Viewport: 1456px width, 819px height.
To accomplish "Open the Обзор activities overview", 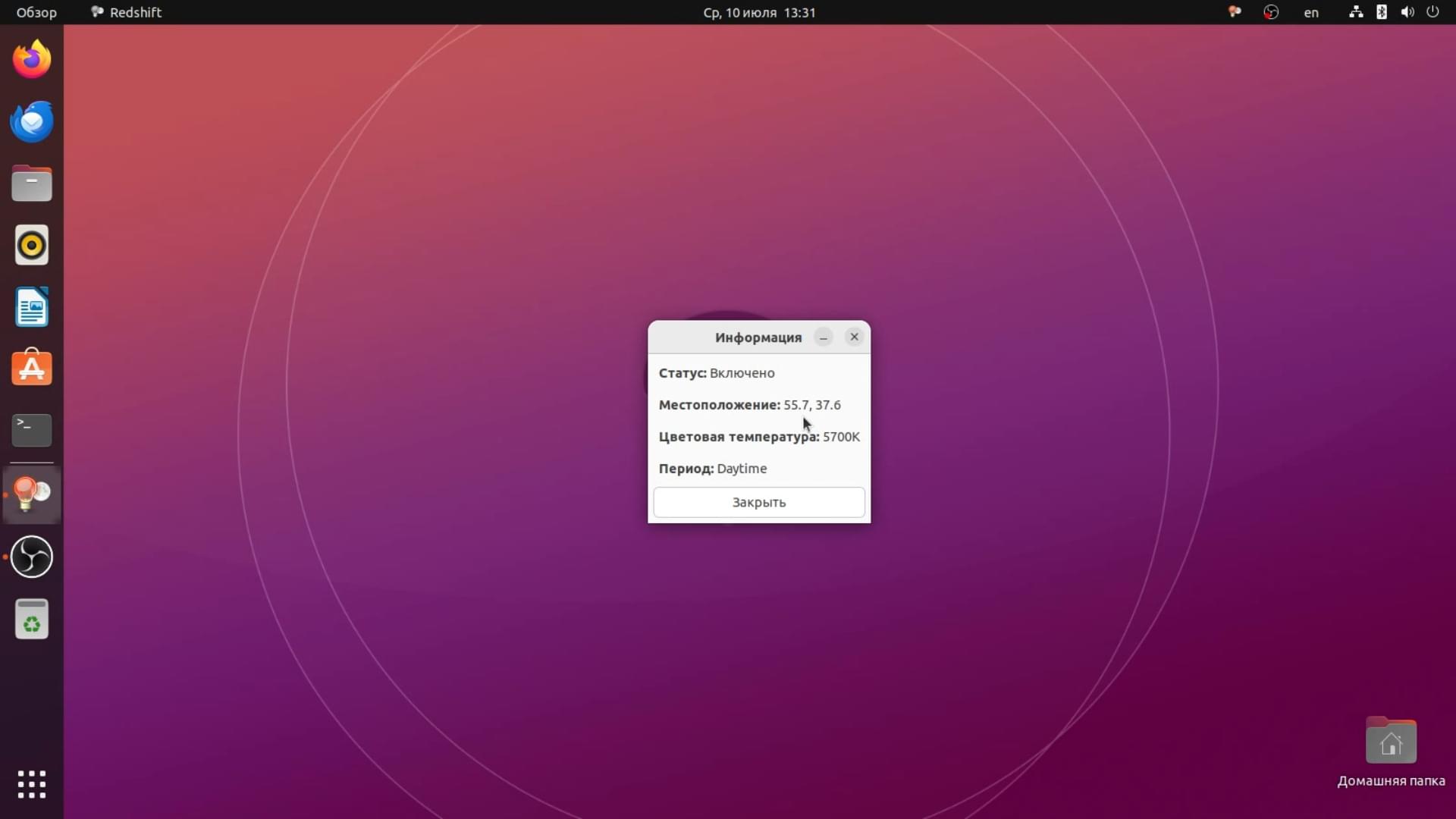I will coord(36,12).
